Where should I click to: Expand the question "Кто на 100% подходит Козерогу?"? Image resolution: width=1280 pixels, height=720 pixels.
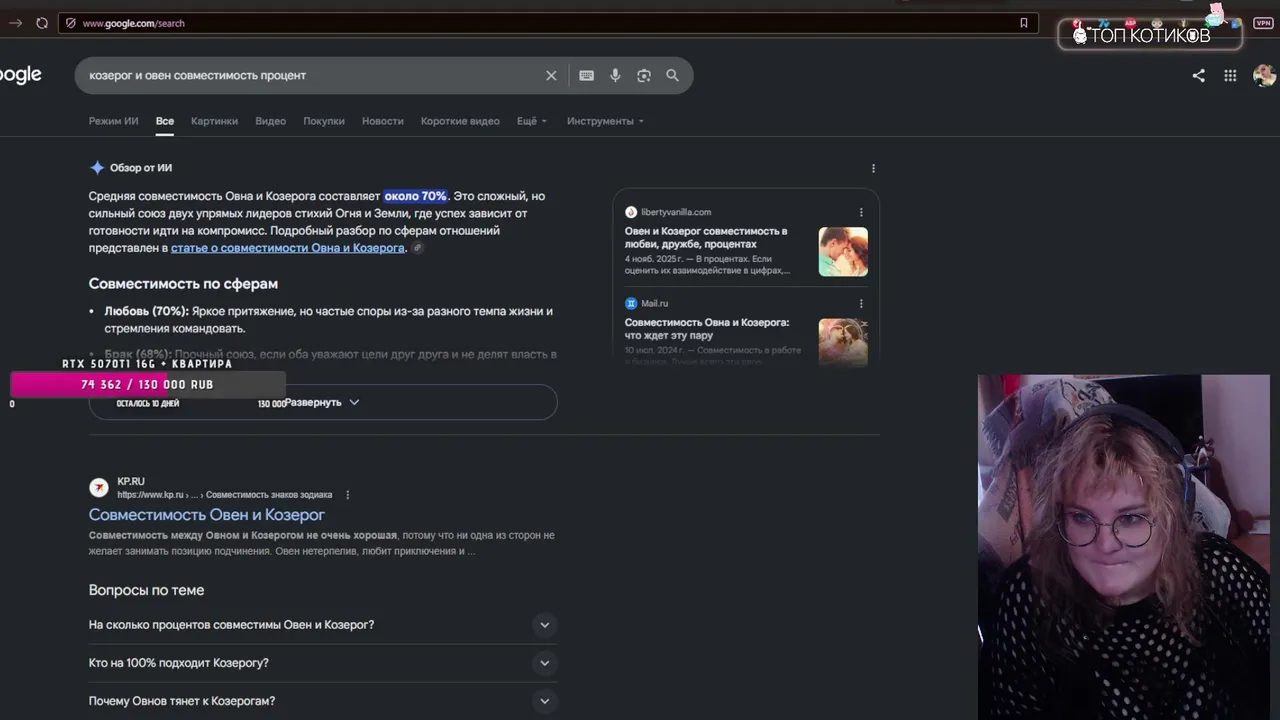(x=323, y=663)
